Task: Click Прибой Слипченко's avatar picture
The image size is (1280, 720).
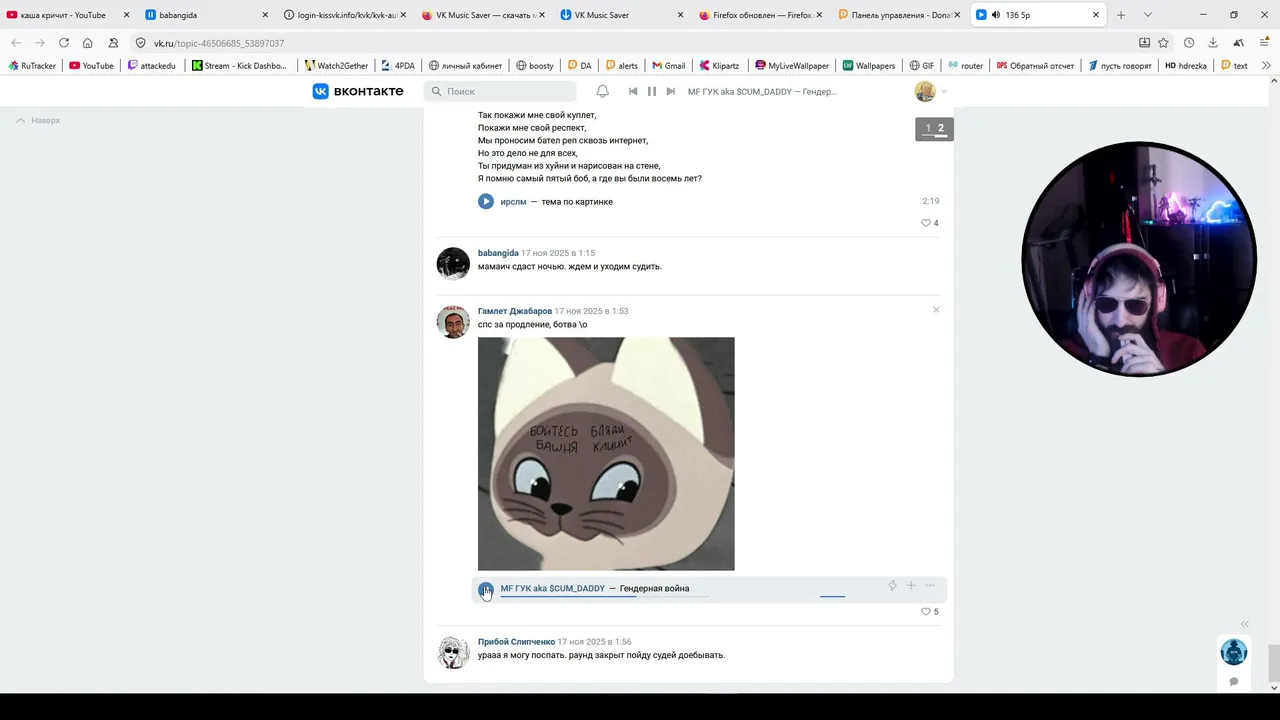Action: click(453, 652)
